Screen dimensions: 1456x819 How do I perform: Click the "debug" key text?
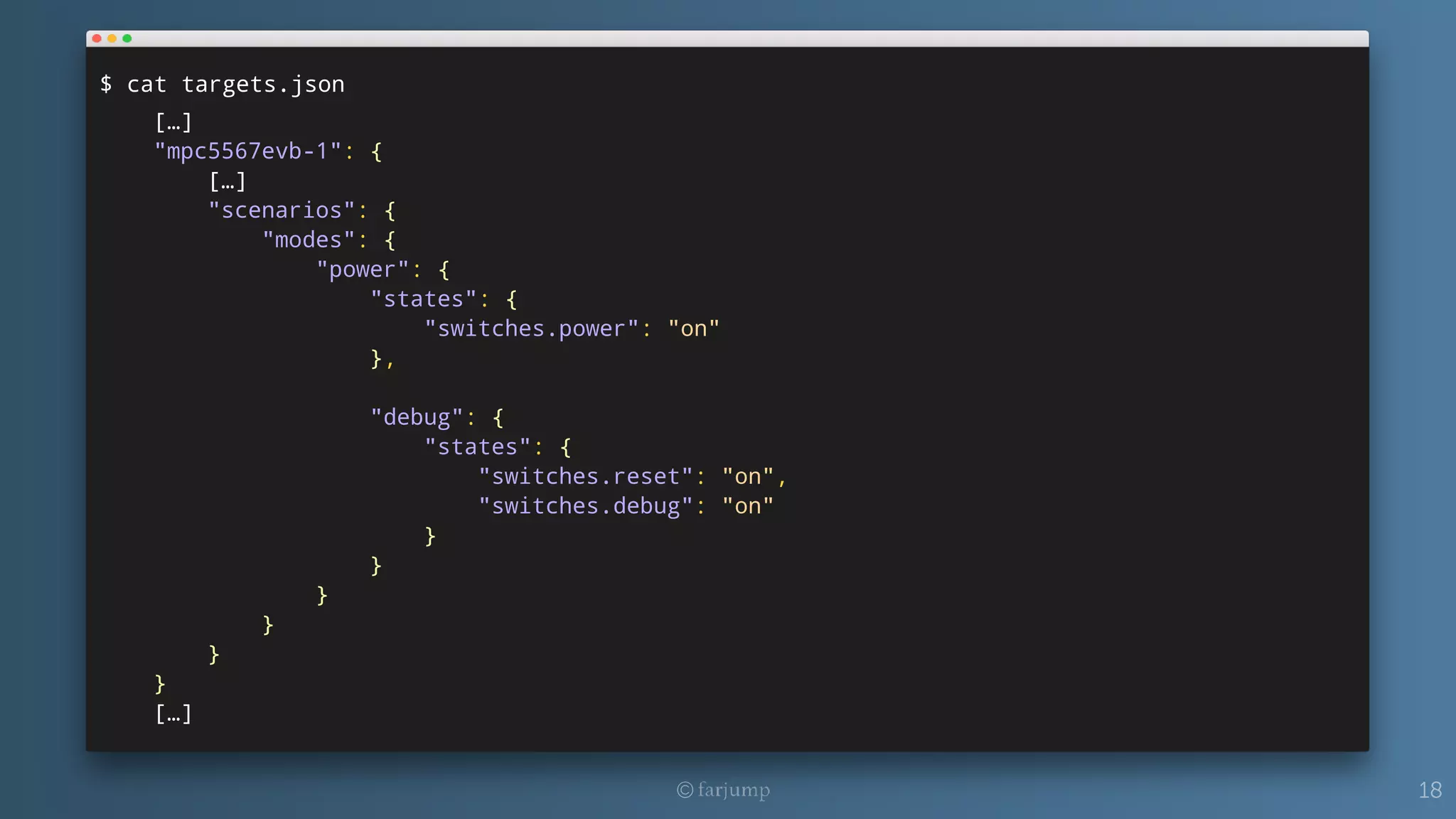(x=417, y=417)
